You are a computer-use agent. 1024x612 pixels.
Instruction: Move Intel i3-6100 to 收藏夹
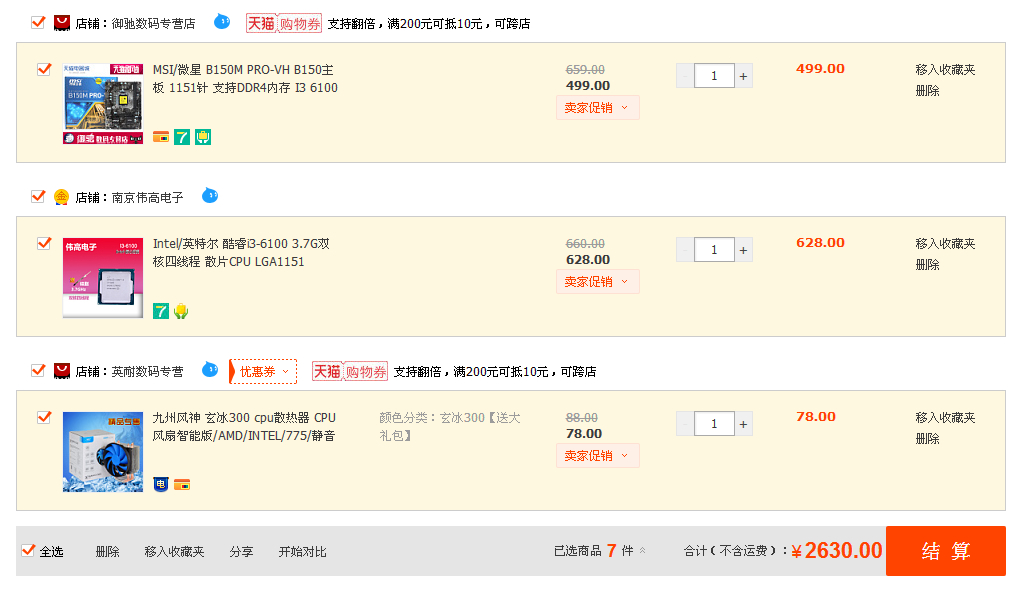(945, 244)
